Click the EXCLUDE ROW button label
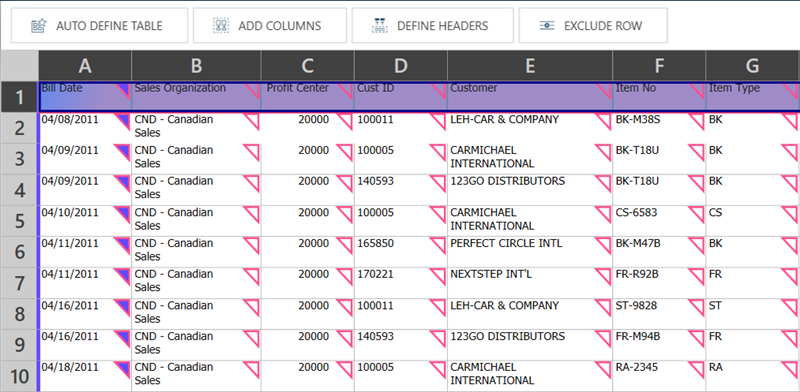Screen dimensions: 800x392 603,26
